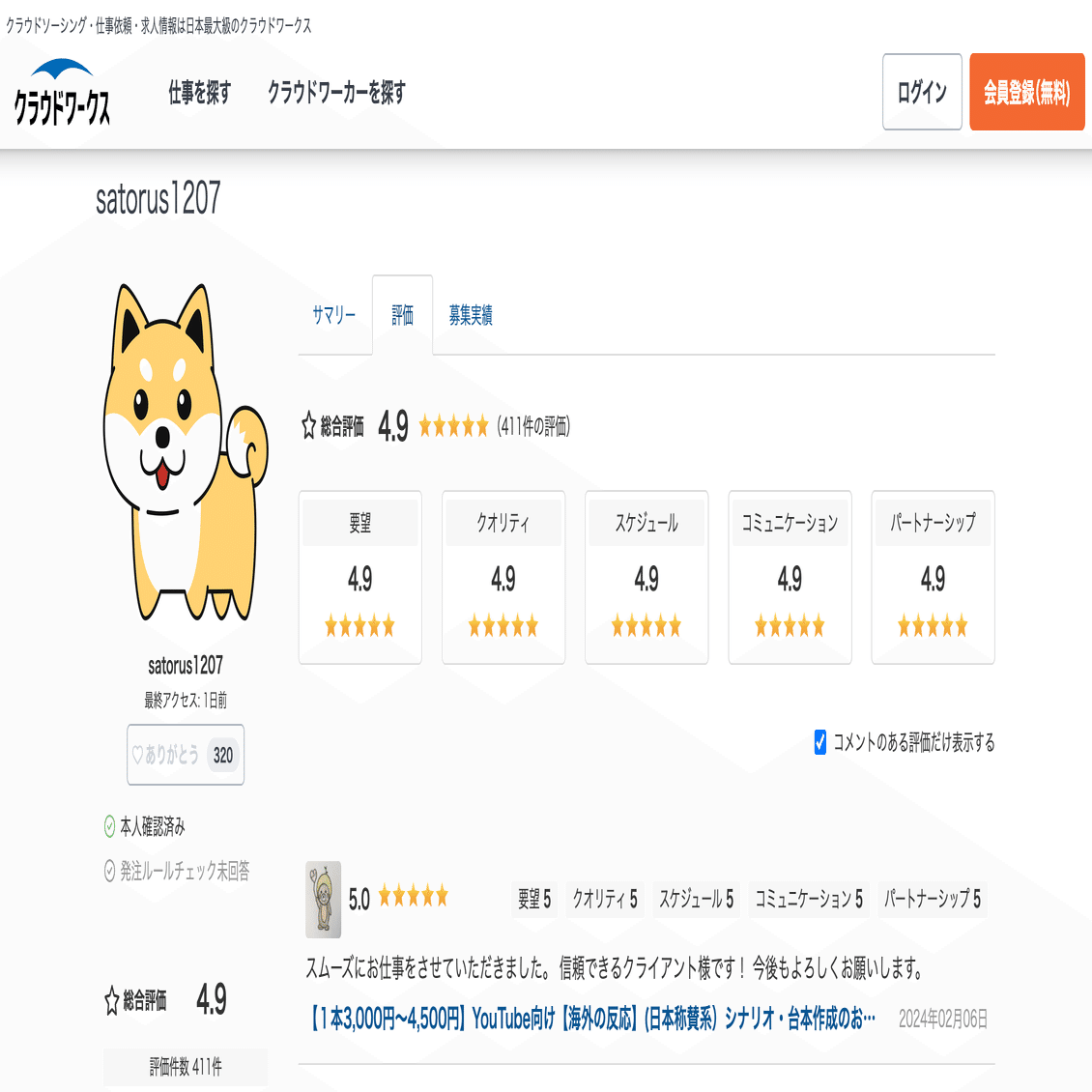This screenshot has height=1092, width=1092.
Task: Click the CrowdWorks logo
Action: (62, 92)
